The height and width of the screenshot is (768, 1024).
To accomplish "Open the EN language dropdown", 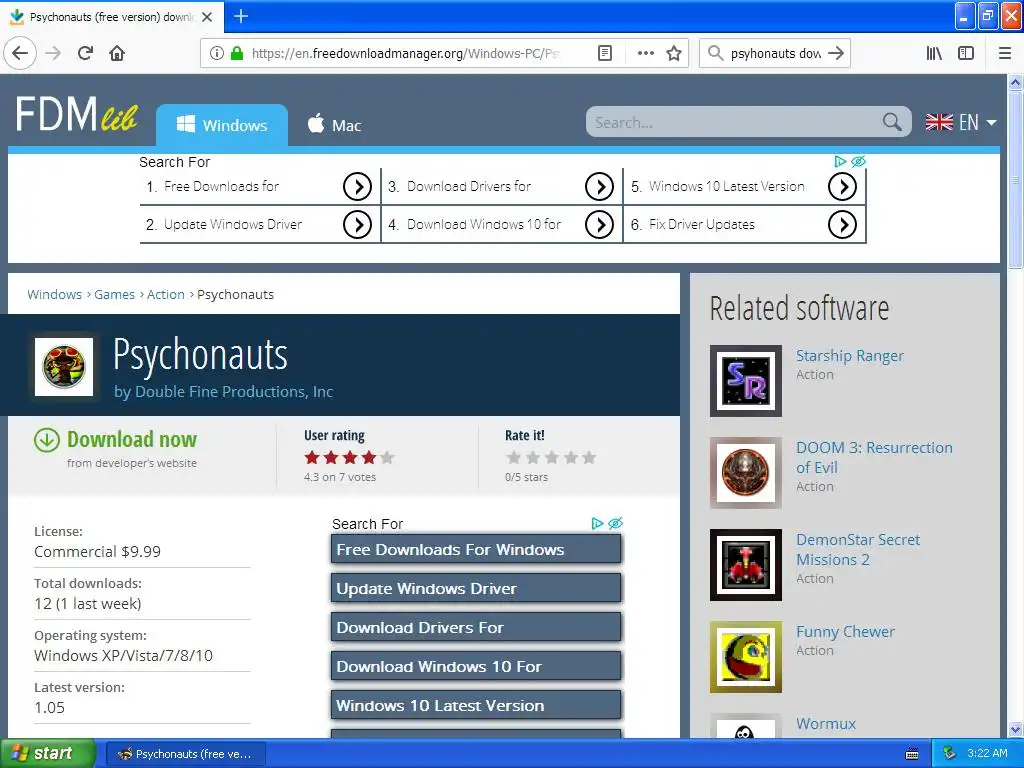I will coord(961,122).
